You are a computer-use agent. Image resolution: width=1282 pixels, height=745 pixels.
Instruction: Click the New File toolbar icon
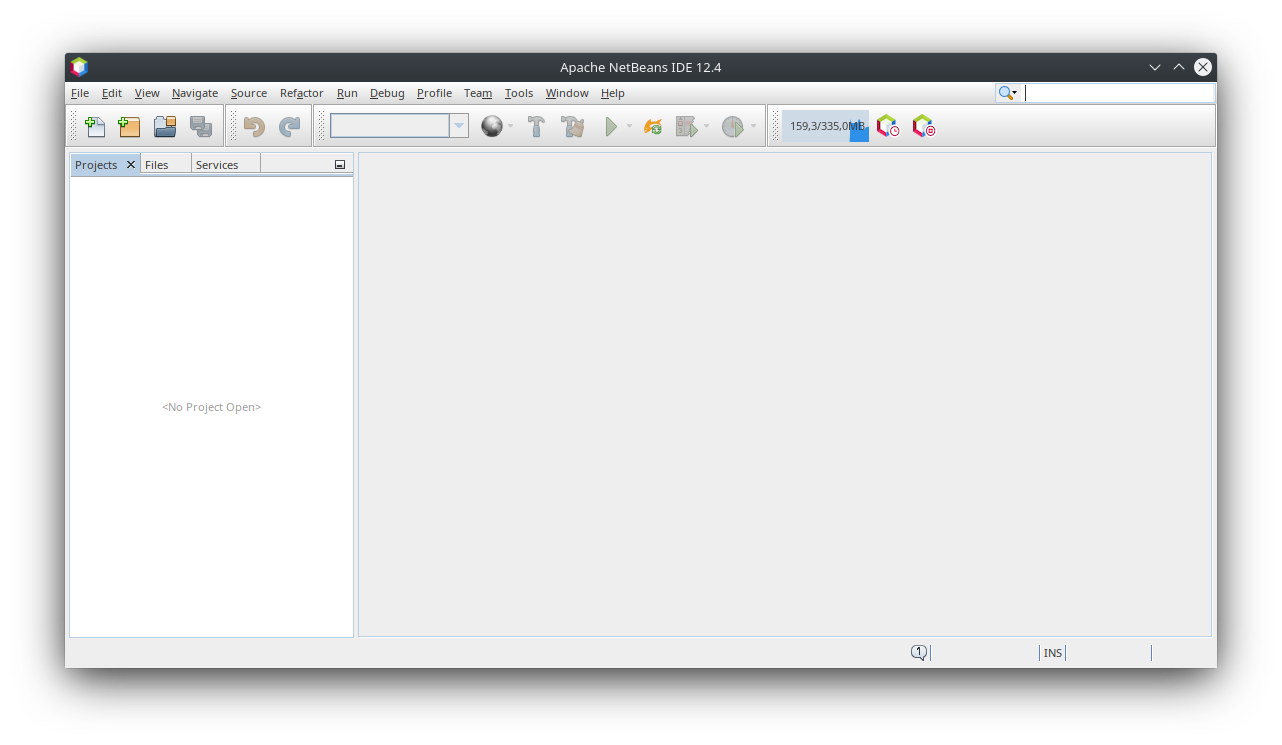95,127
